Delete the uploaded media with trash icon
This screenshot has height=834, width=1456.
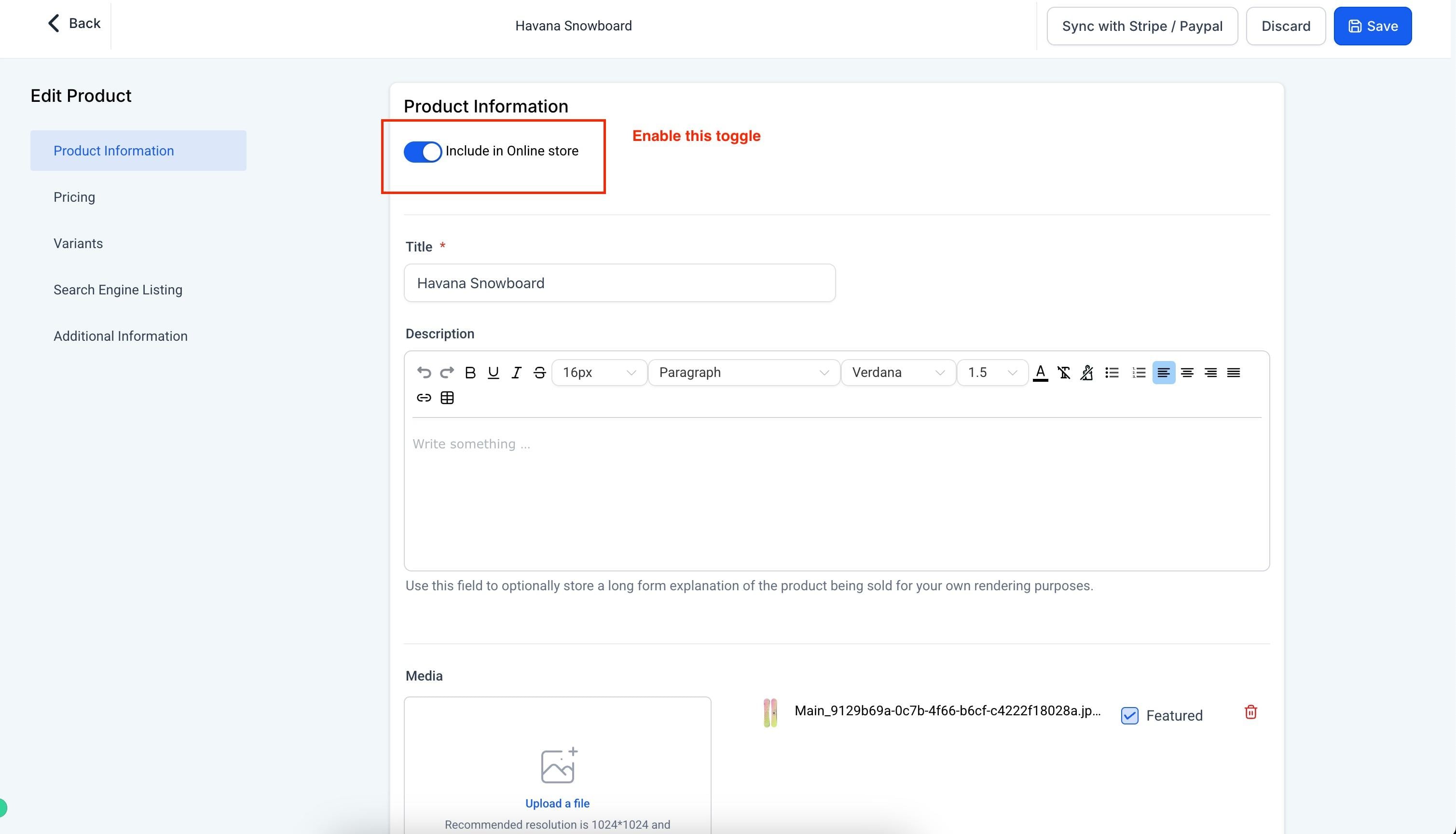click(1250, 712)
